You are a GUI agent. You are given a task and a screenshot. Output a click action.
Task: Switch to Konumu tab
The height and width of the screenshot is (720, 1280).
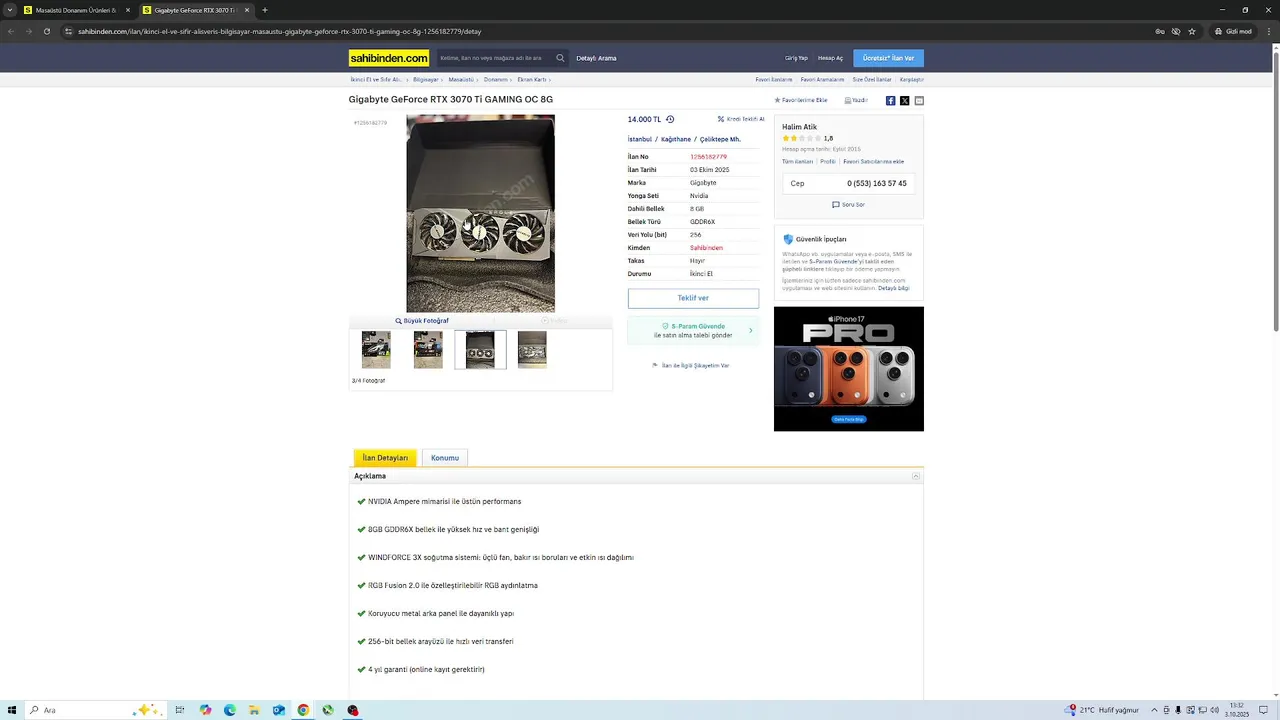(445, 458)
